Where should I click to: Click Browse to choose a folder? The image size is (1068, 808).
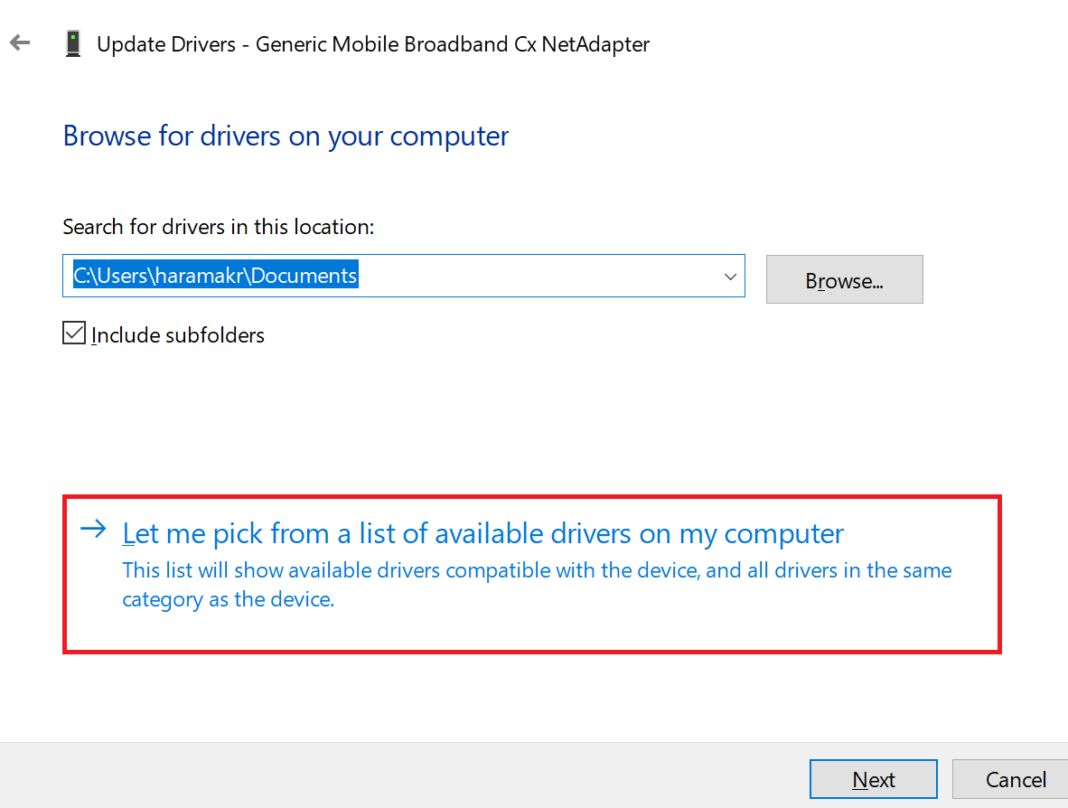coord(844,279)
